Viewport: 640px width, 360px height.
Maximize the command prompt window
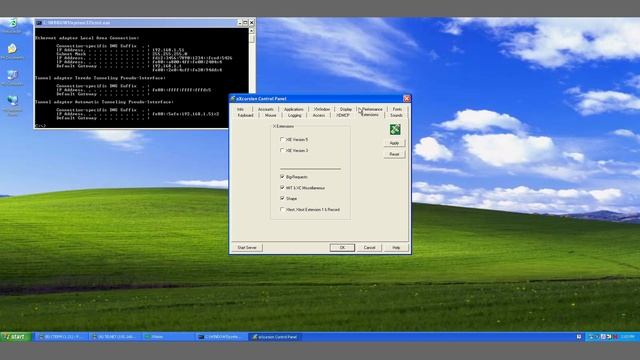click(x=245, y=22)
